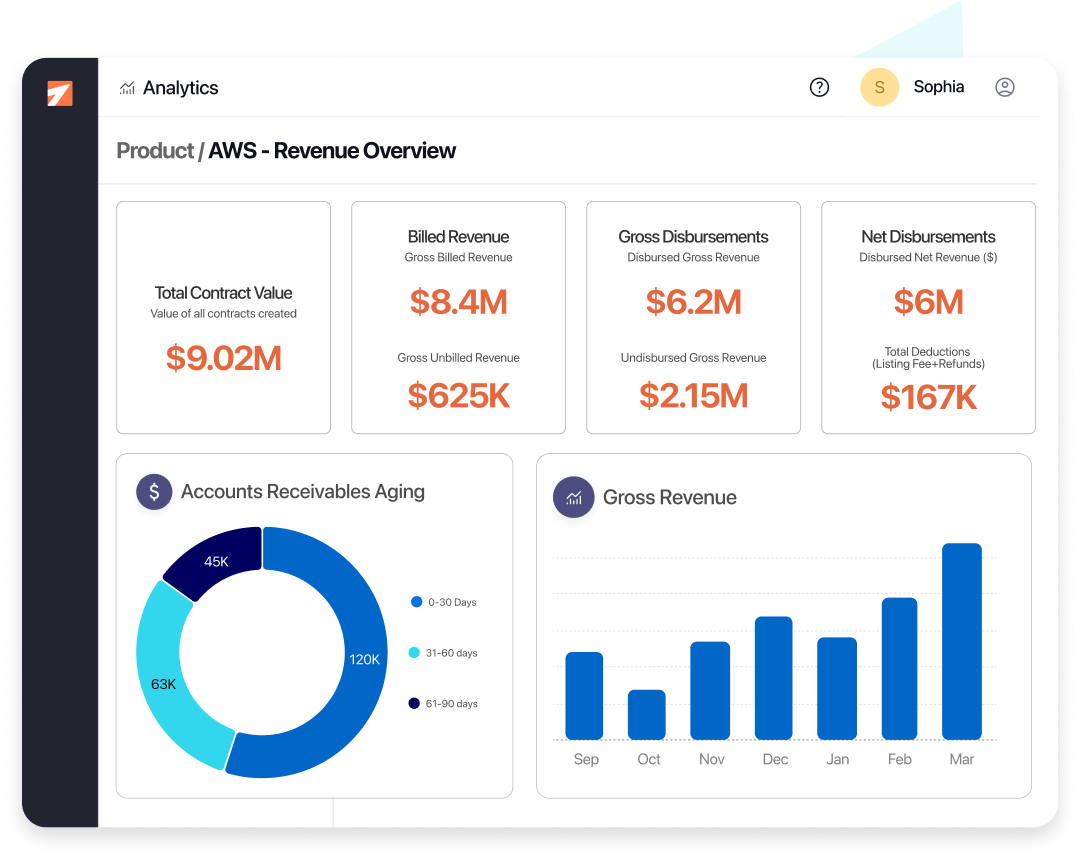
Task: Click the 0-30 Days legend label
Action: coord(452,602)
